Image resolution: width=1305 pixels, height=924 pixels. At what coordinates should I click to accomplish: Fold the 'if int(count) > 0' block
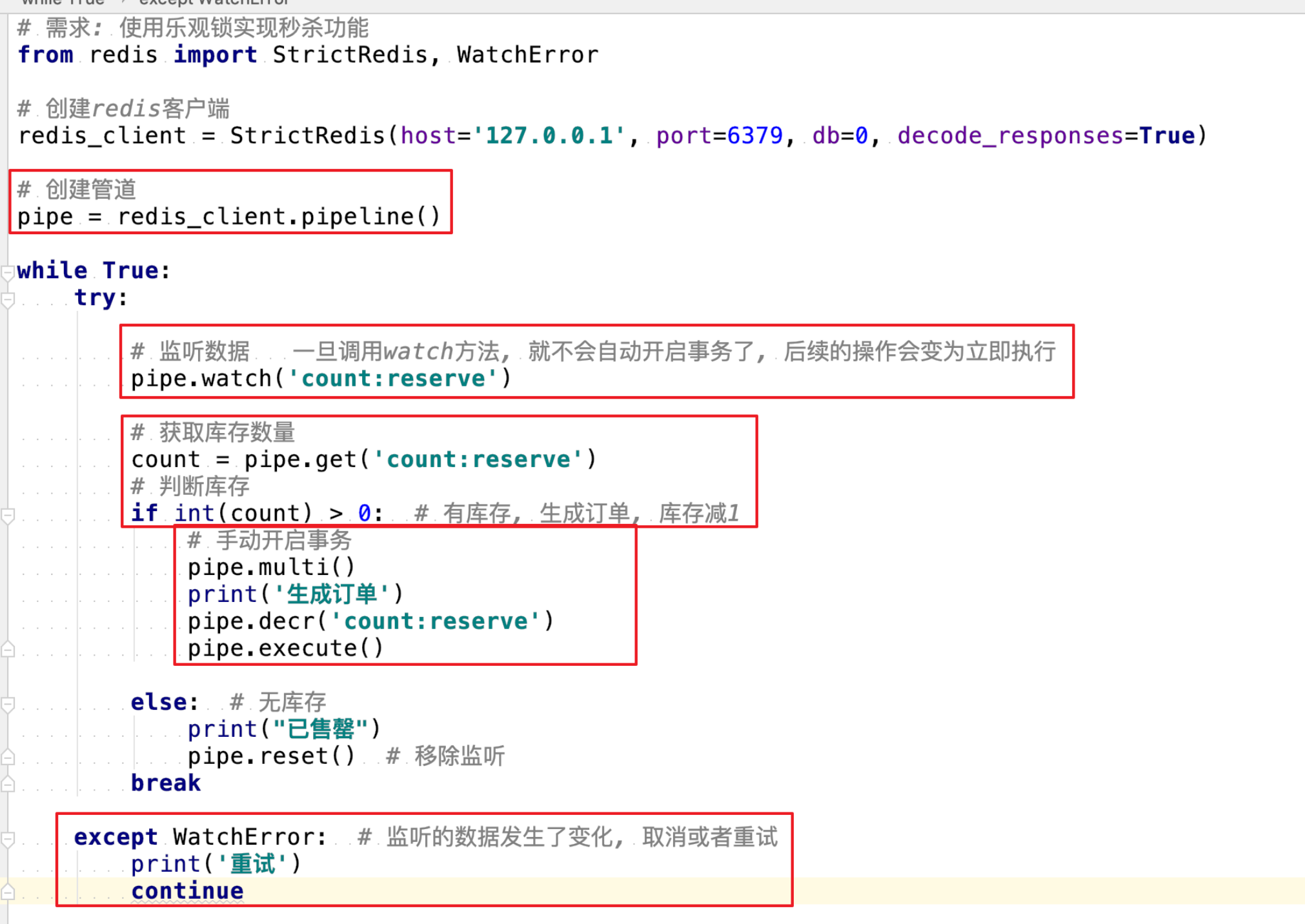coord(8,516)
